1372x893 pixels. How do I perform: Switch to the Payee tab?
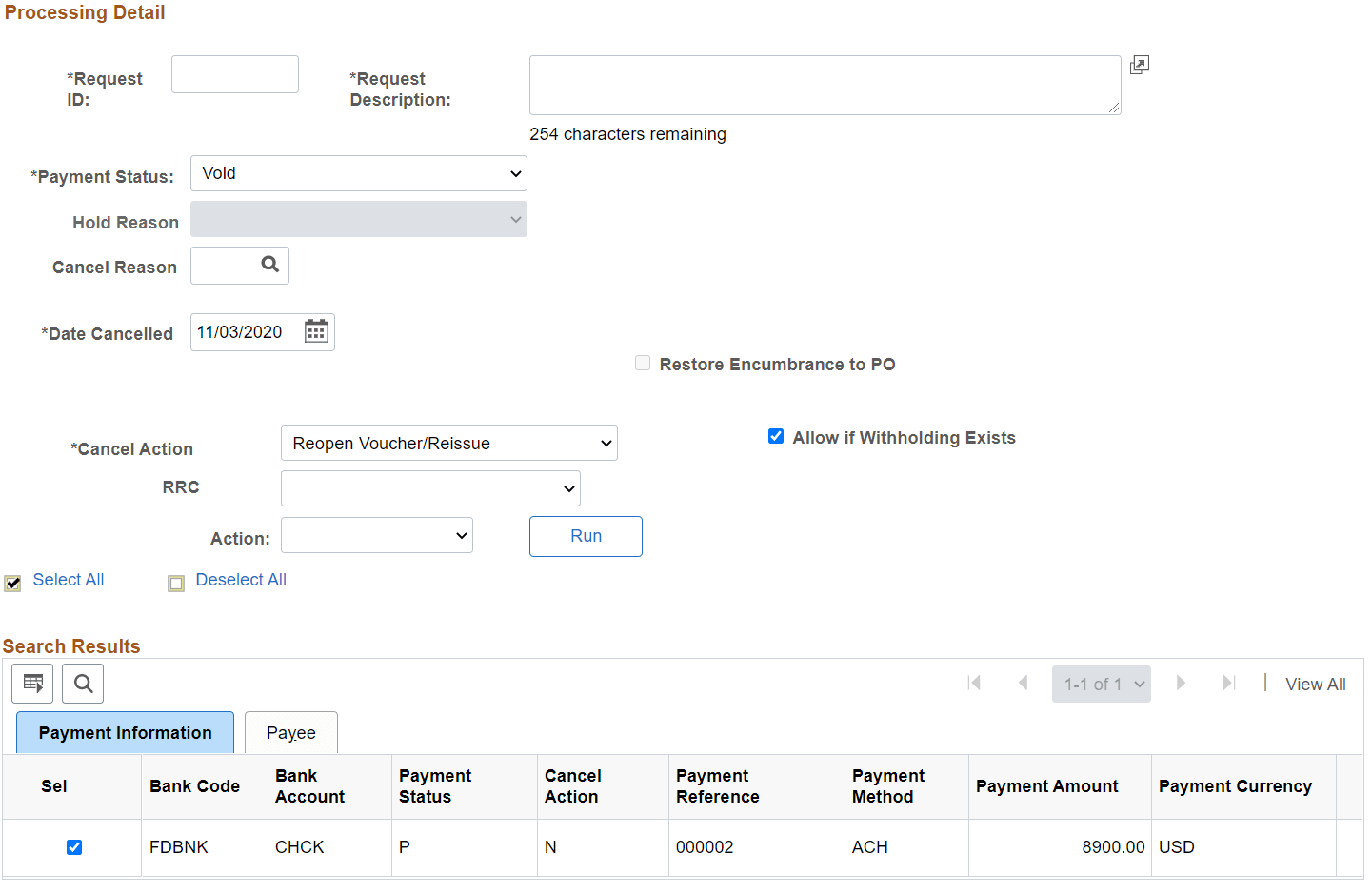[x=290, y=732]
